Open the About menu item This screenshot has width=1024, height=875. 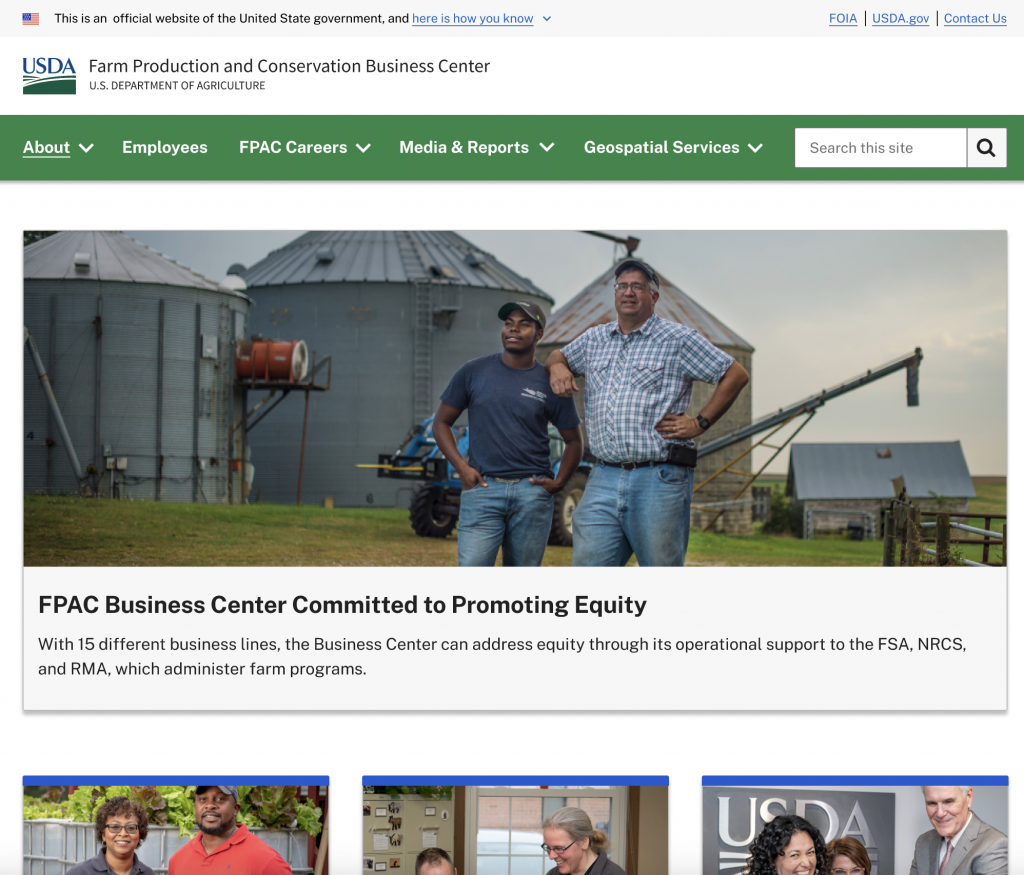46,148
